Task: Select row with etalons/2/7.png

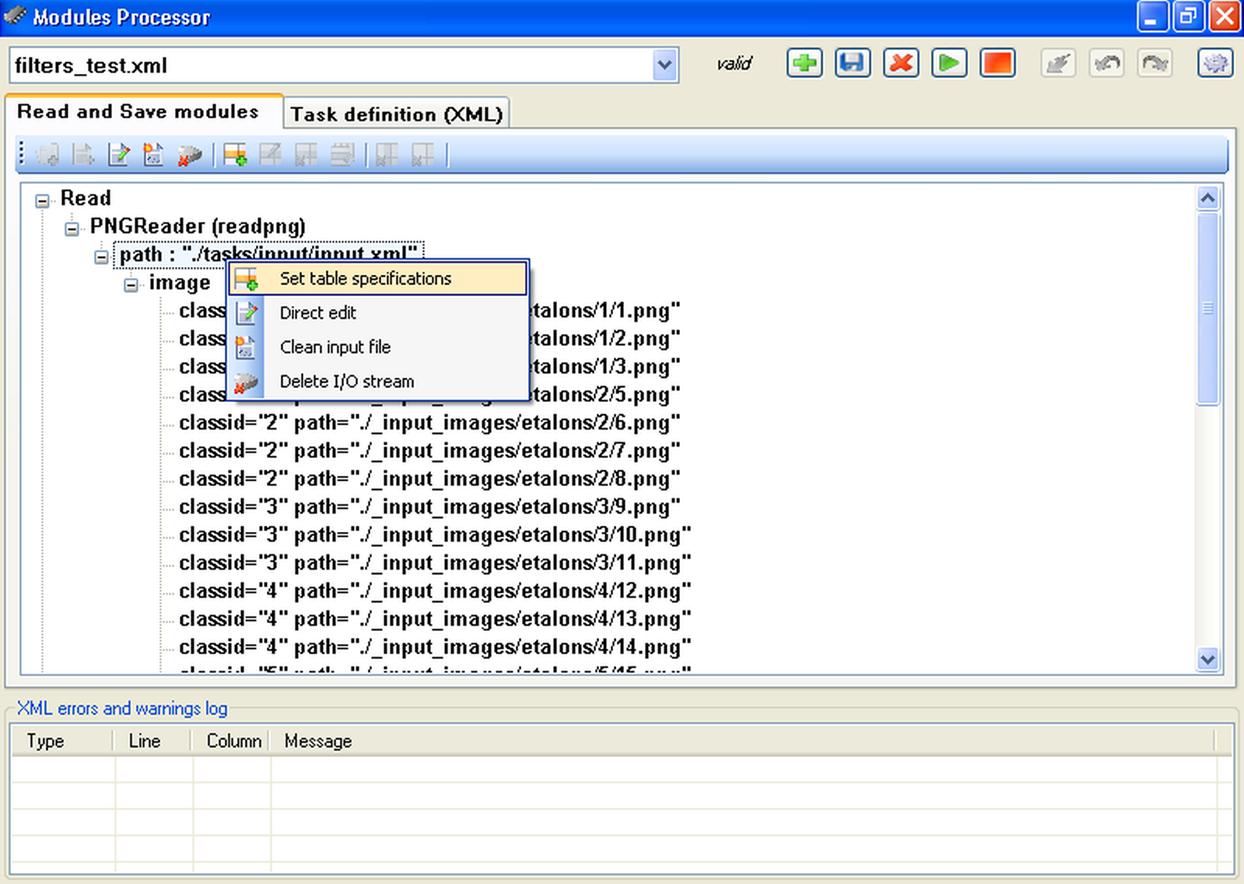Action: [430, 450]
